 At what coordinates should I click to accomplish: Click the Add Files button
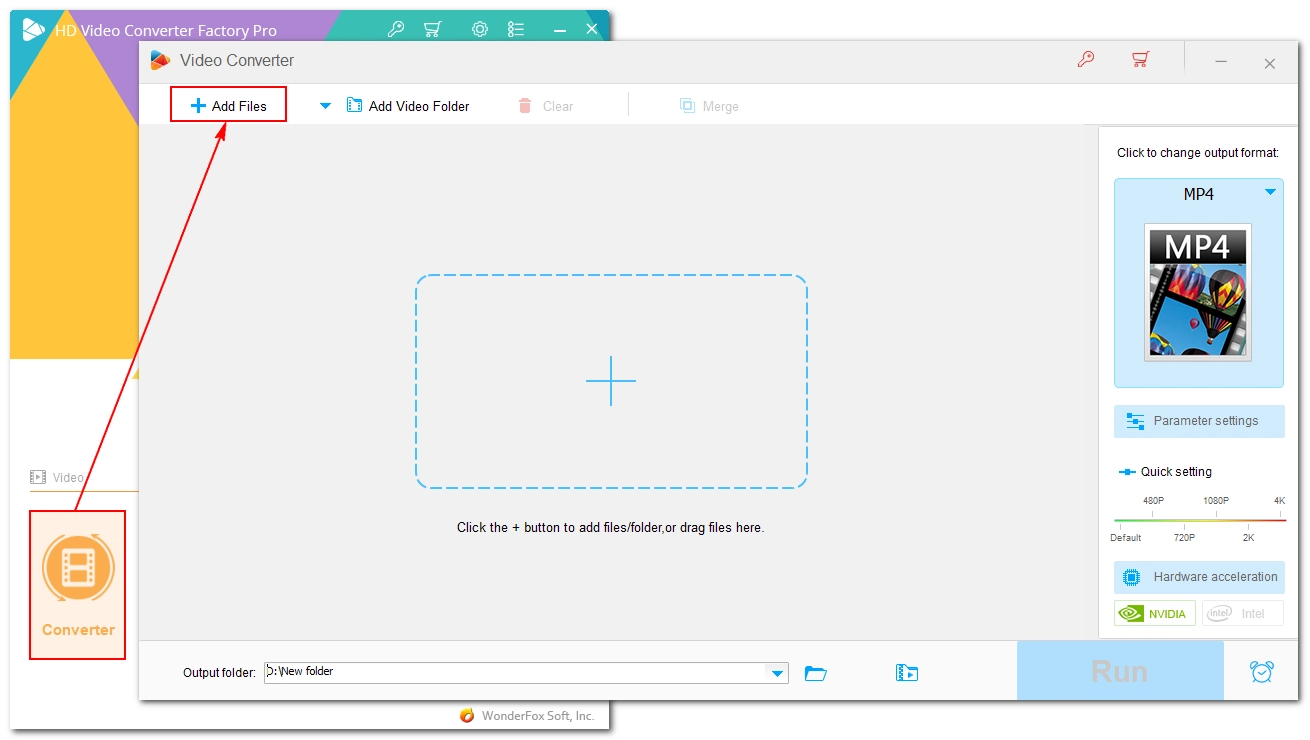(x=228, y=105)
